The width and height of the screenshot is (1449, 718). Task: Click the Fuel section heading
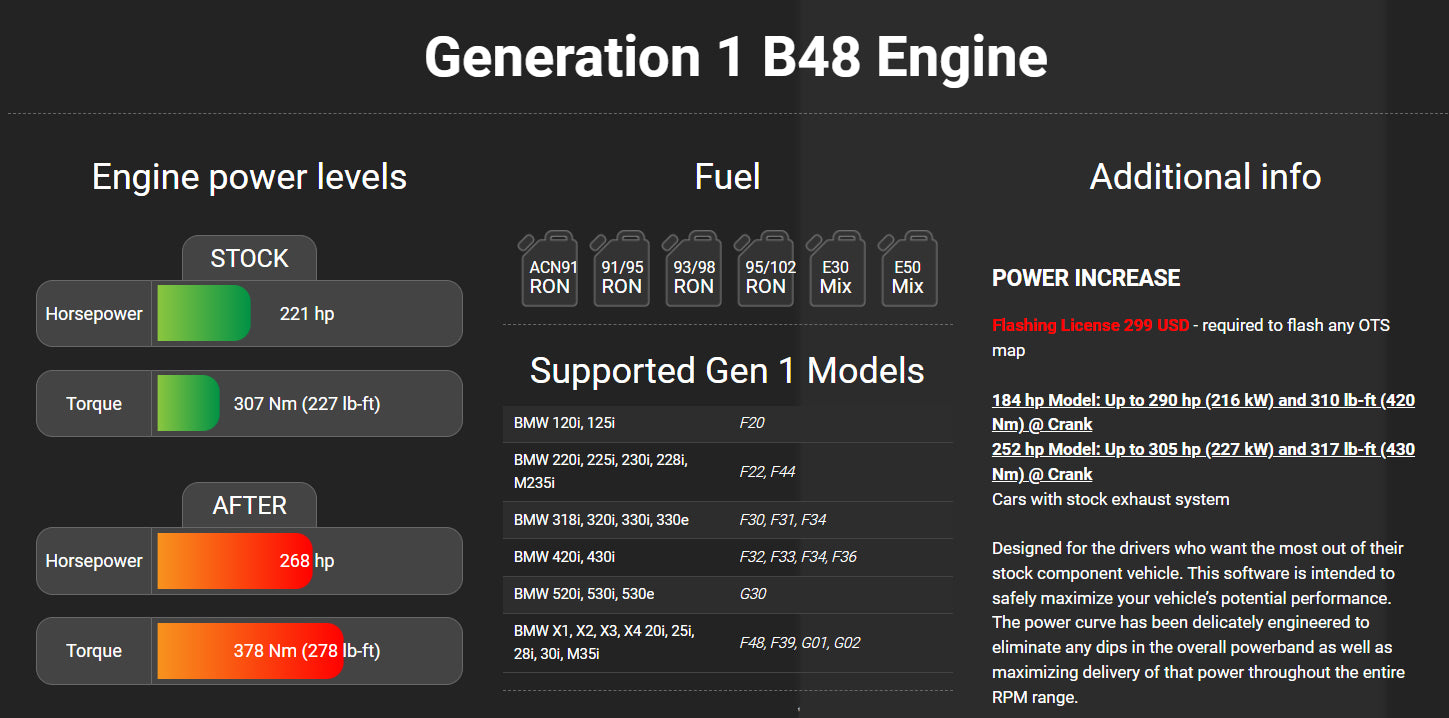click(x=727, y=177)
